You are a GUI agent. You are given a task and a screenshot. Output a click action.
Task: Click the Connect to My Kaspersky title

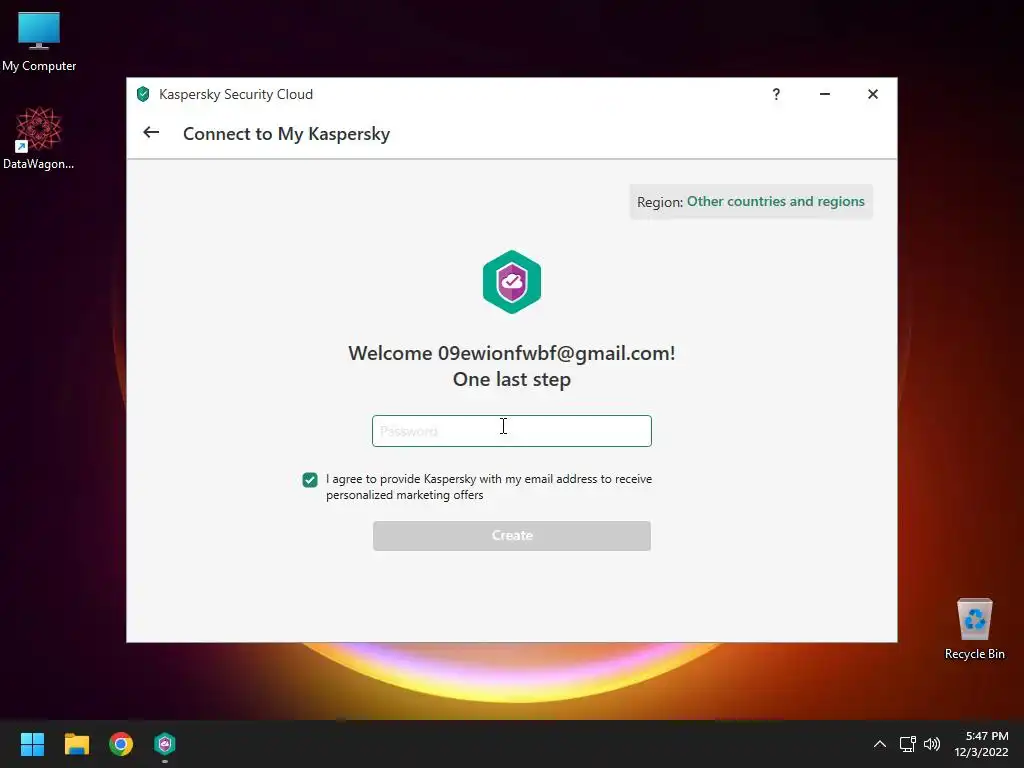(286, 134)
